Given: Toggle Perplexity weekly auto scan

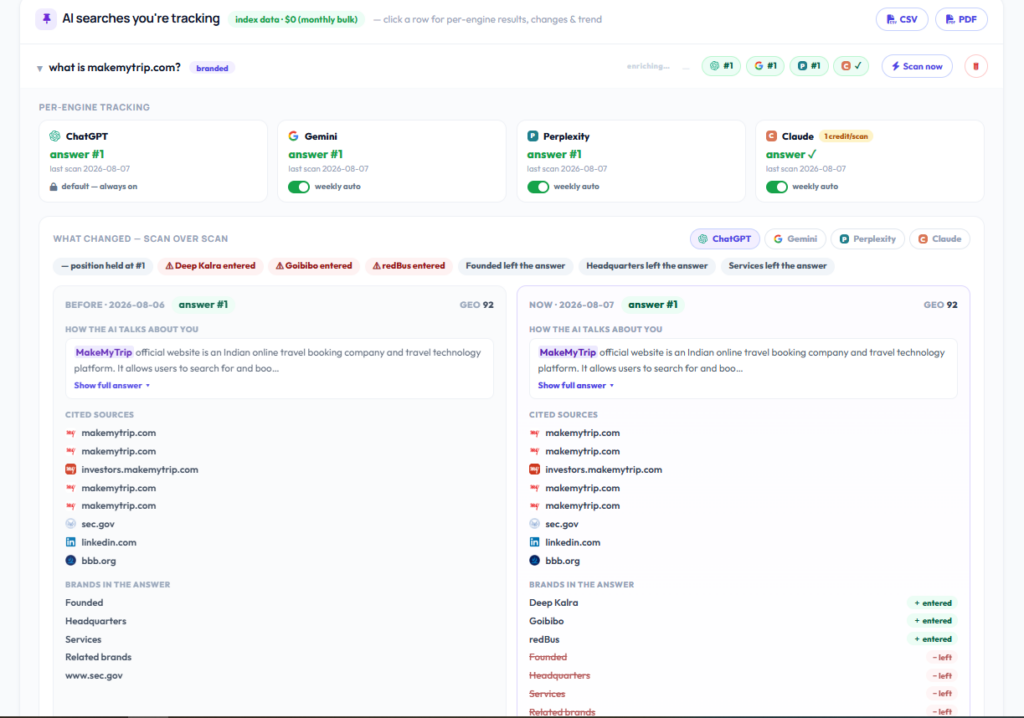Looking at the screenshot, I should pos(537,187).
